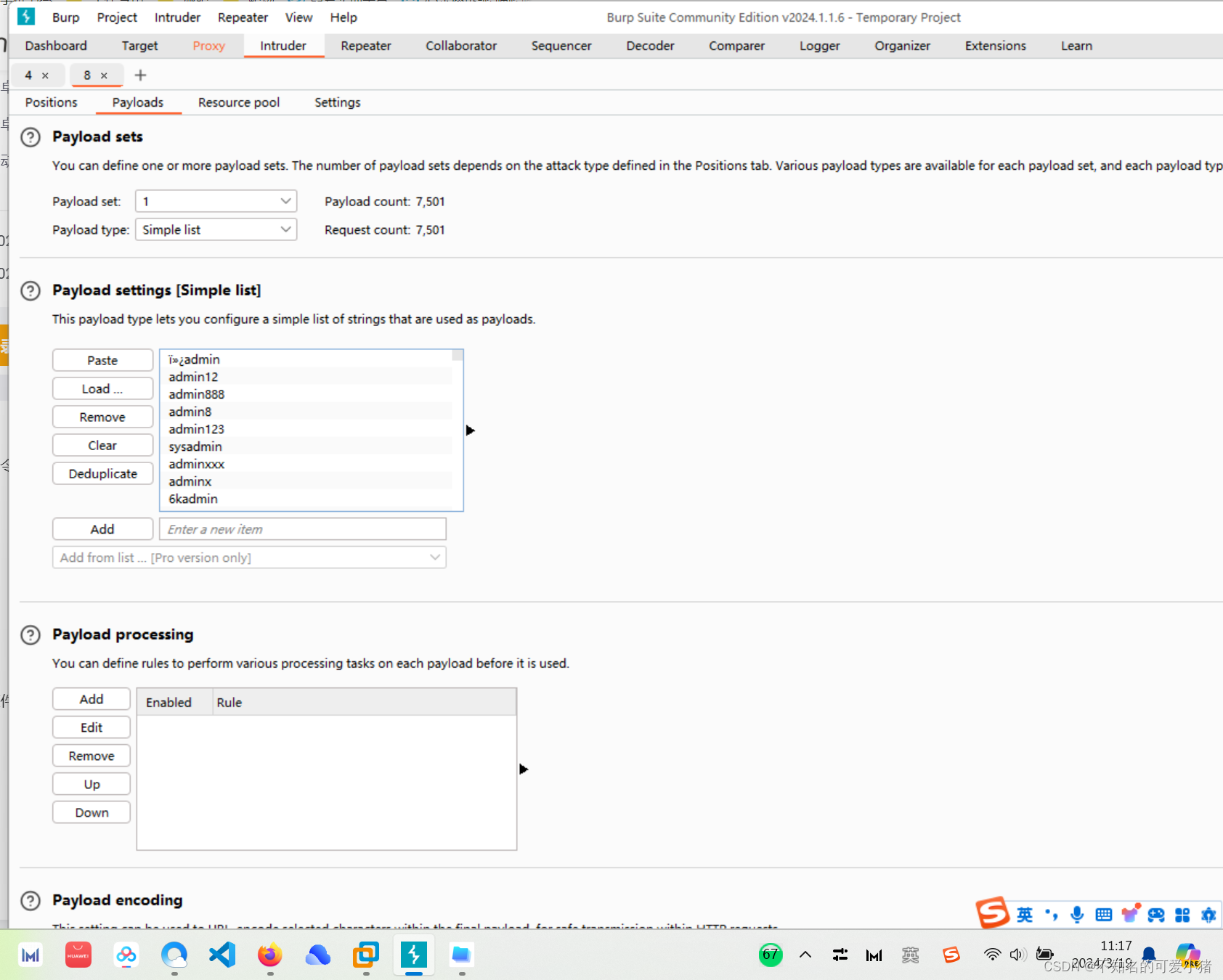Click Sogou microphone input icon
This screenshot has width=1223, height=980.
(1077, 915)
